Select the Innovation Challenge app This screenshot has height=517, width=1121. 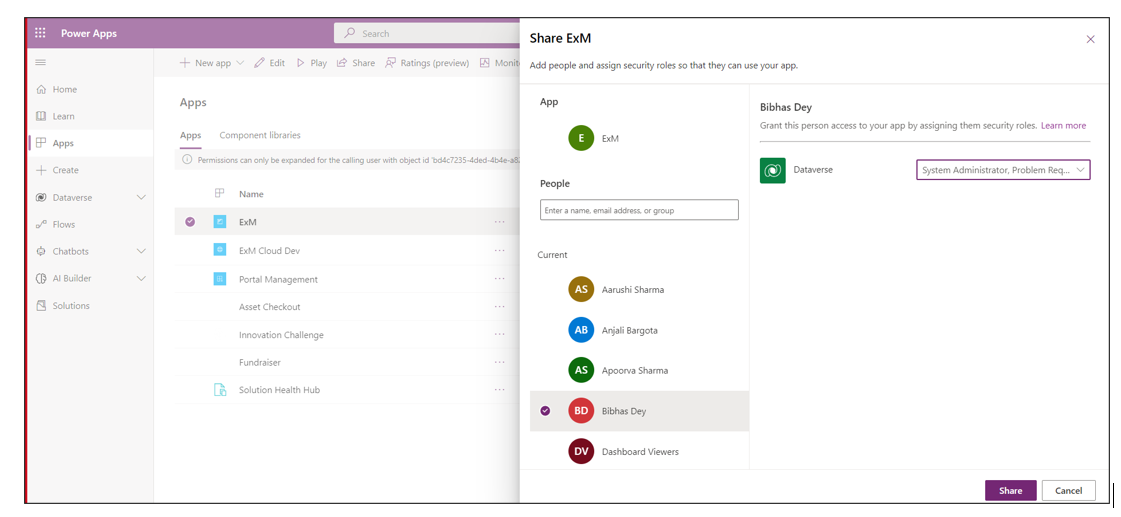(x=281, y=335)
